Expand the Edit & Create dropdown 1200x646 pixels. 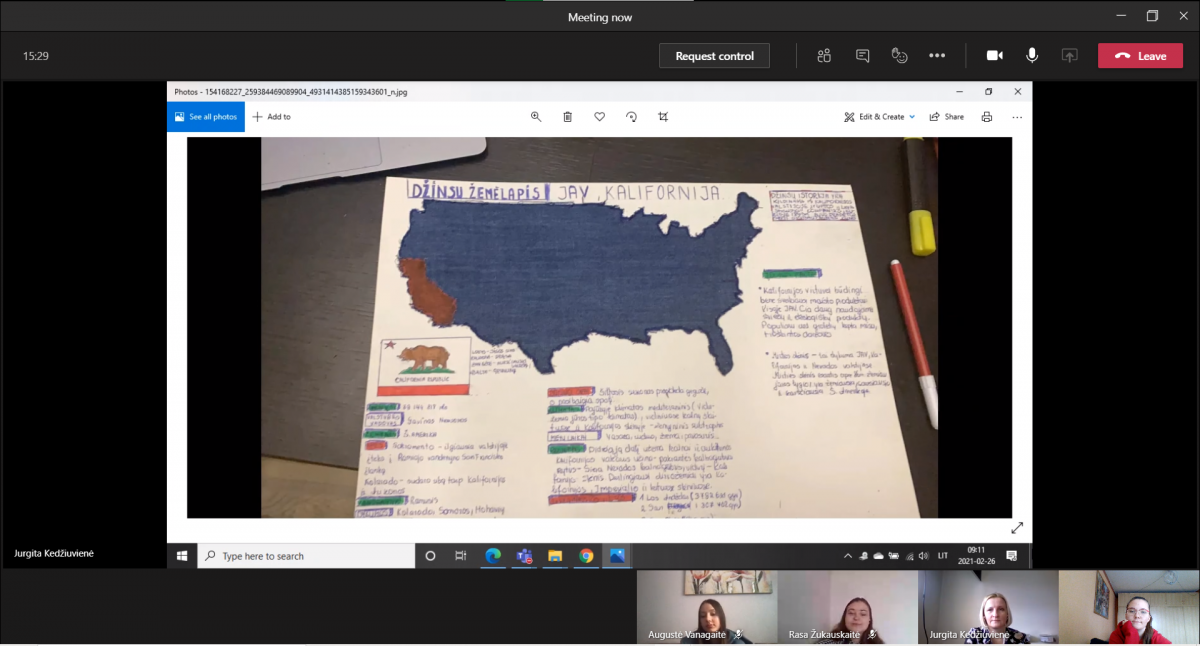tap(880, 117)
